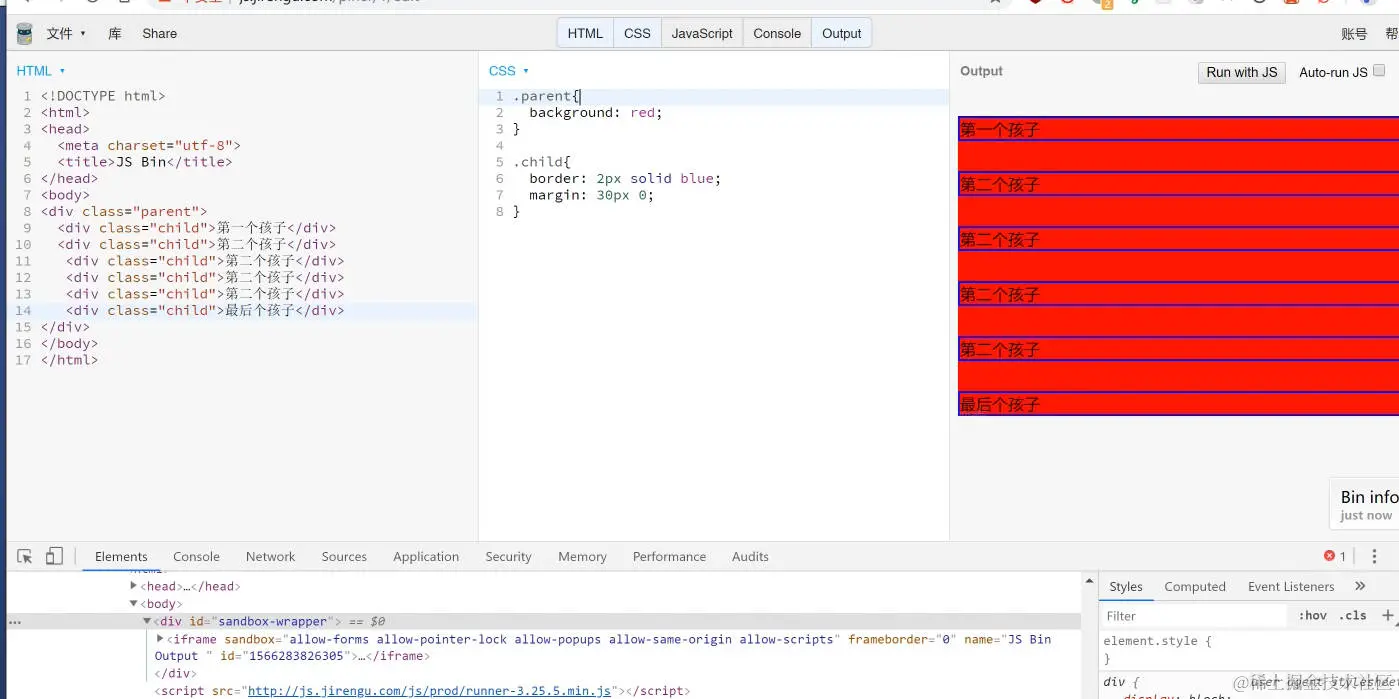Toggle the HTML panel button

585,33
